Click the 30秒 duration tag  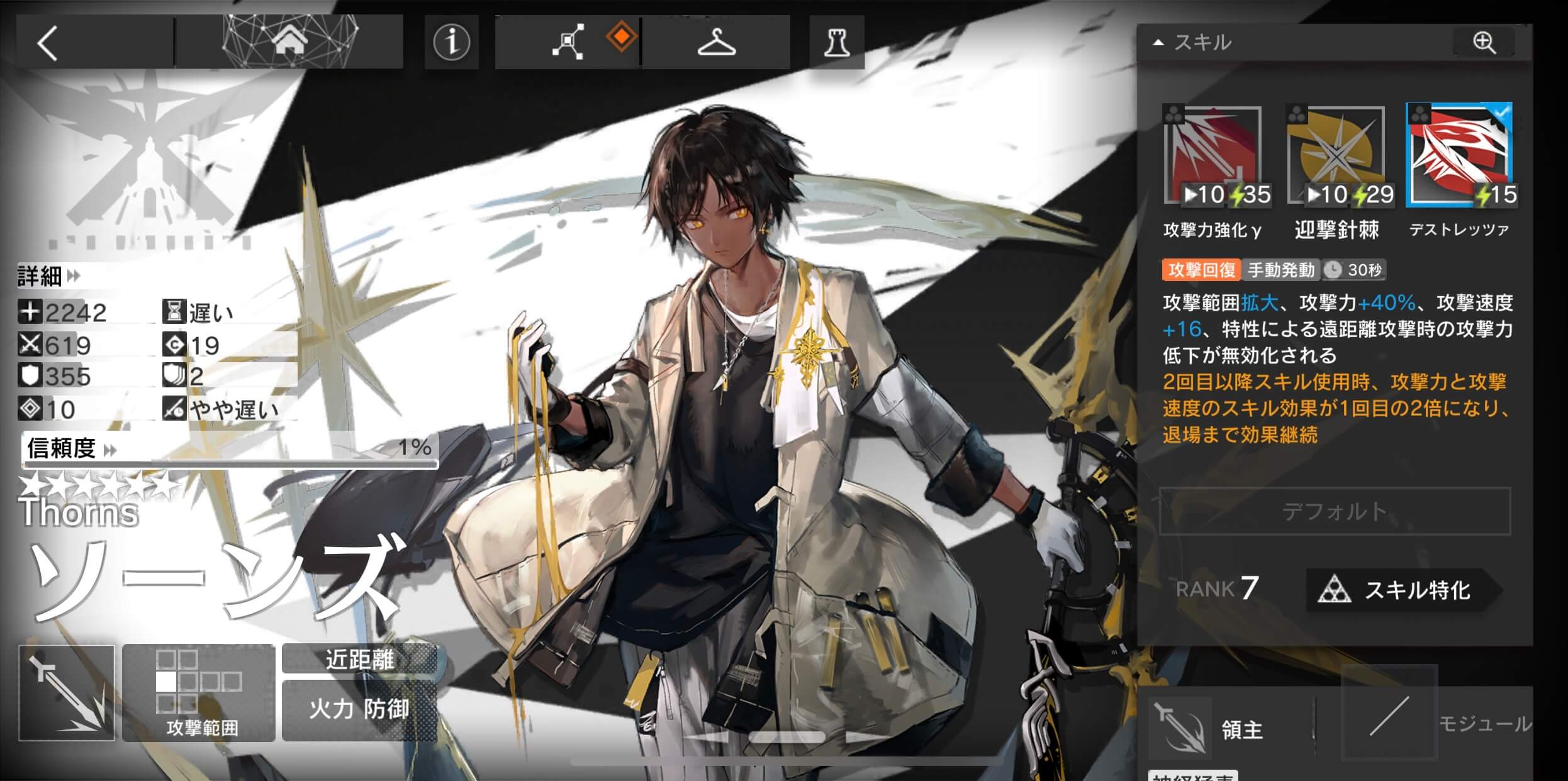1354,270
